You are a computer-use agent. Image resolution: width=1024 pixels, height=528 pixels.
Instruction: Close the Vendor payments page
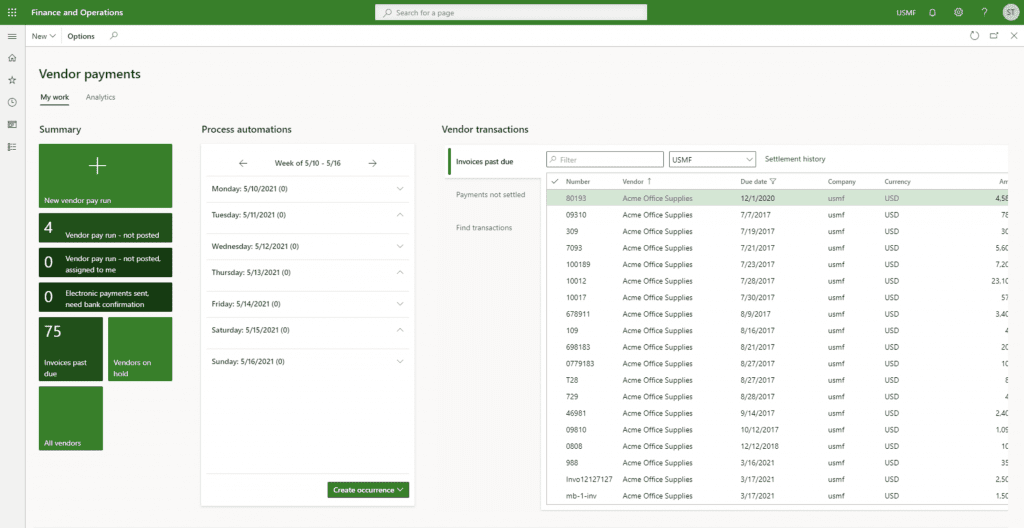pyautogui.click(x=1014, y=36)
